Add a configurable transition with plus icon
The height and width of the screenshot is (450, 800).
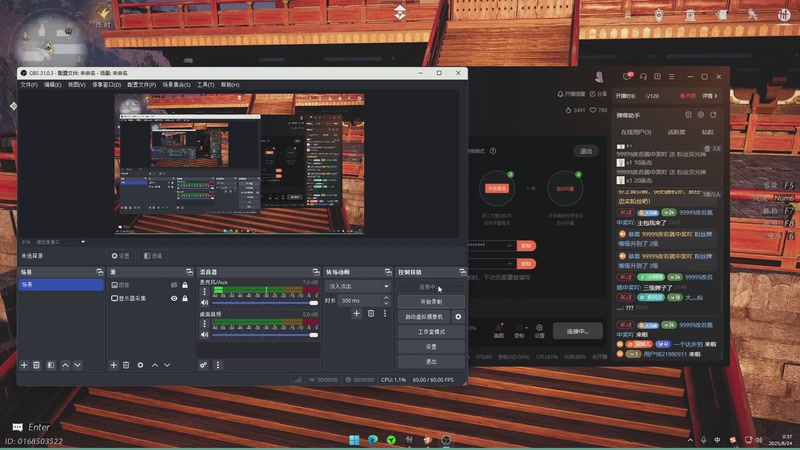click(357, 313)
